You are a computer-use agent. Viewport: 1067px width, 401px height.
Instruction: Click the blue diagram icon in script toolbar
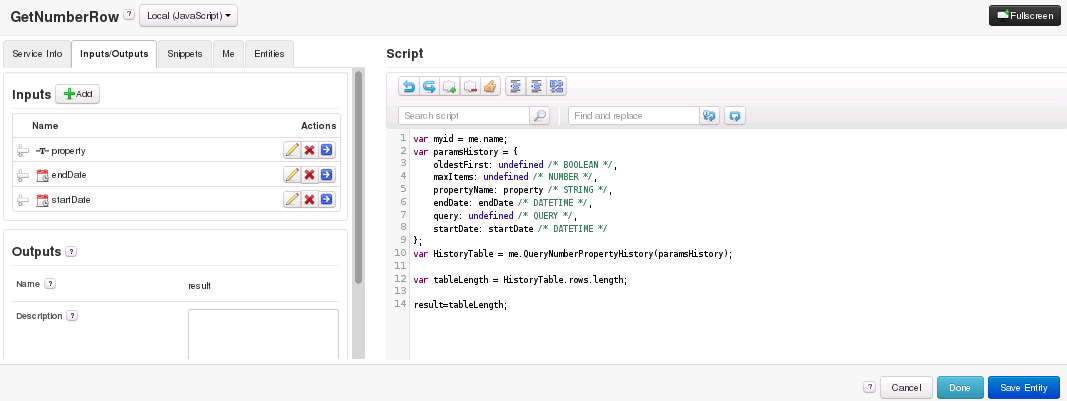(557, 86)
